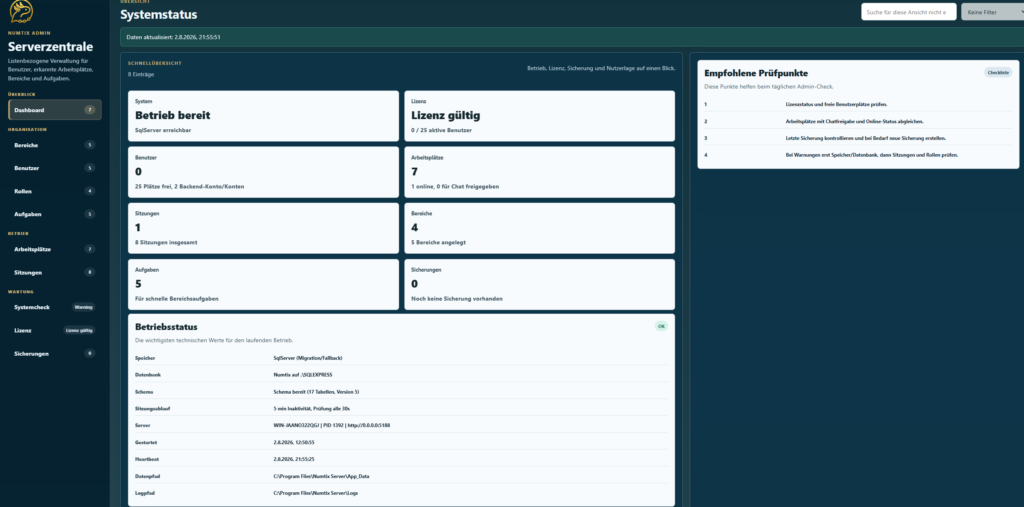The height and width of the screenshot is (507, 1024).
Task: Click the Betriebsstatus section heading
Action: [167, 327]
